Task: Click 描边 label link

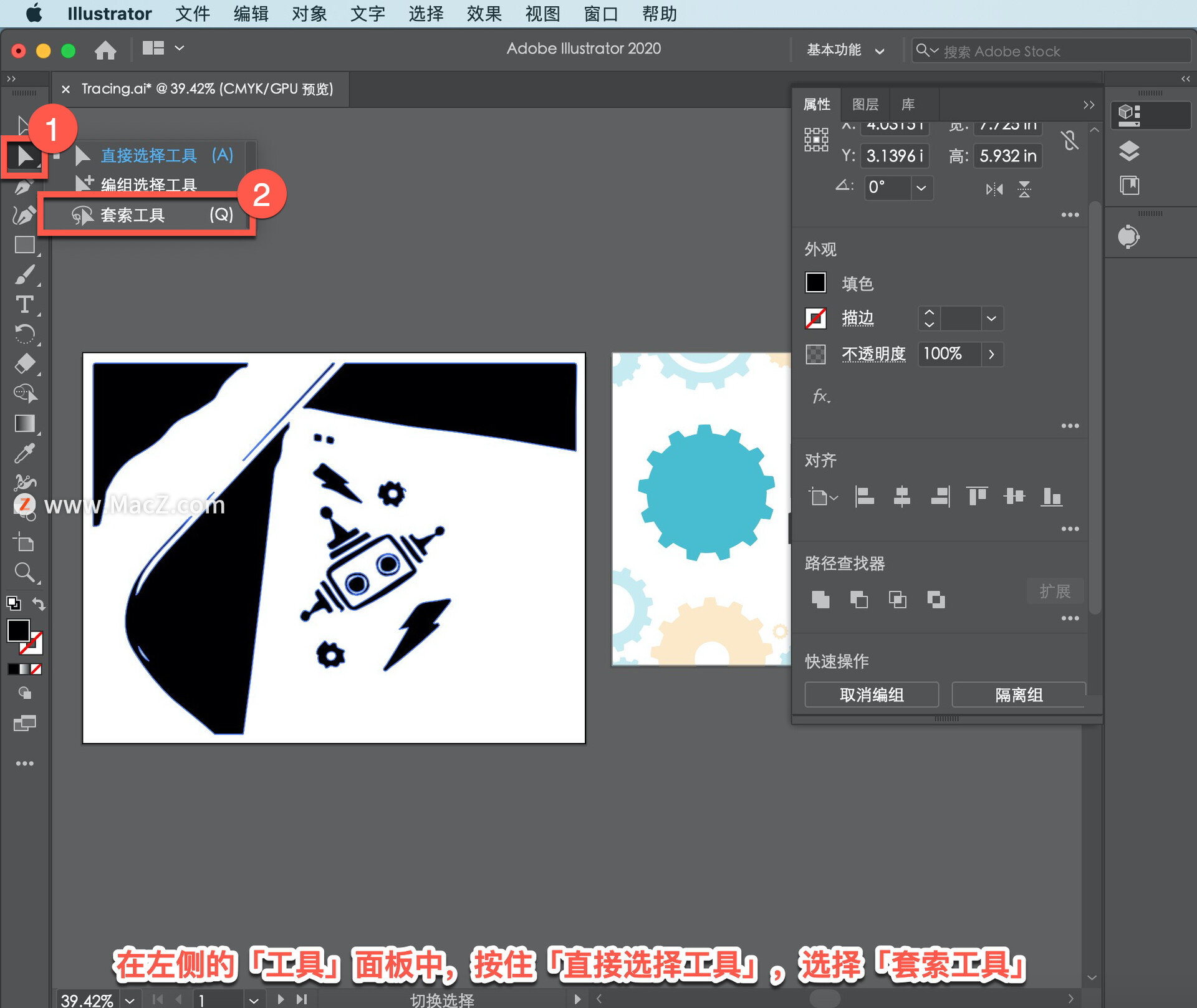Action: (858, 318)
